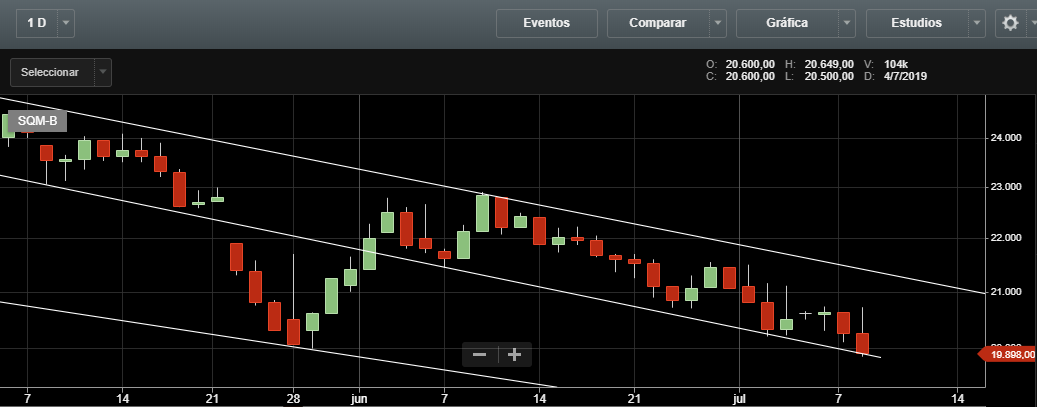
Task: Open the settings gear menu
Action: coord(1010,23)
